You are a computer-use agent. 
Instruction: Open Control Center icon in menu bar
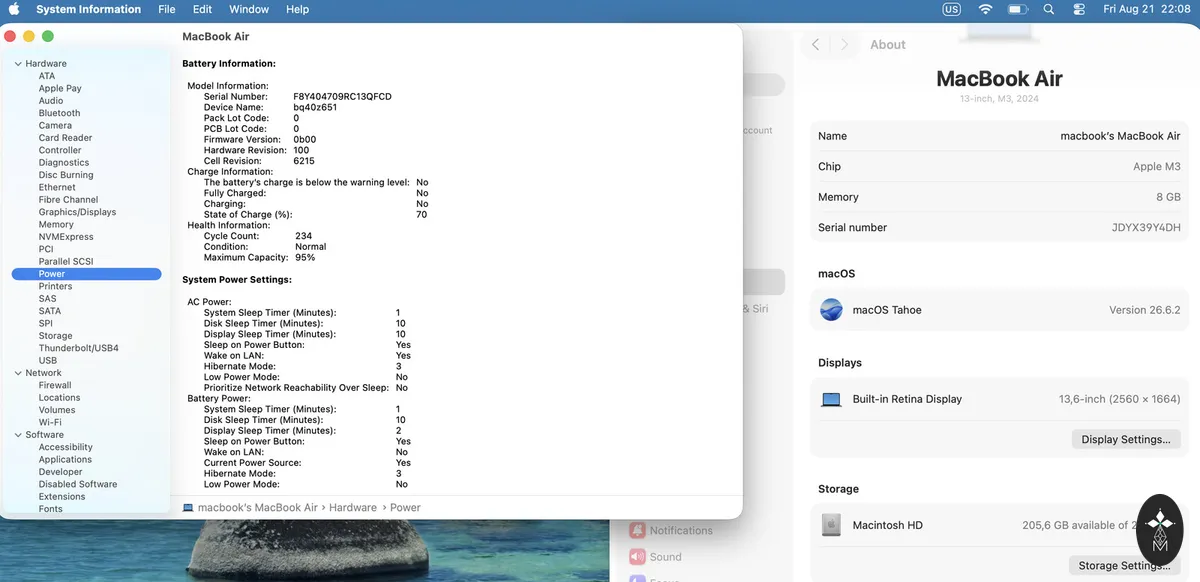click(1078, 9)
